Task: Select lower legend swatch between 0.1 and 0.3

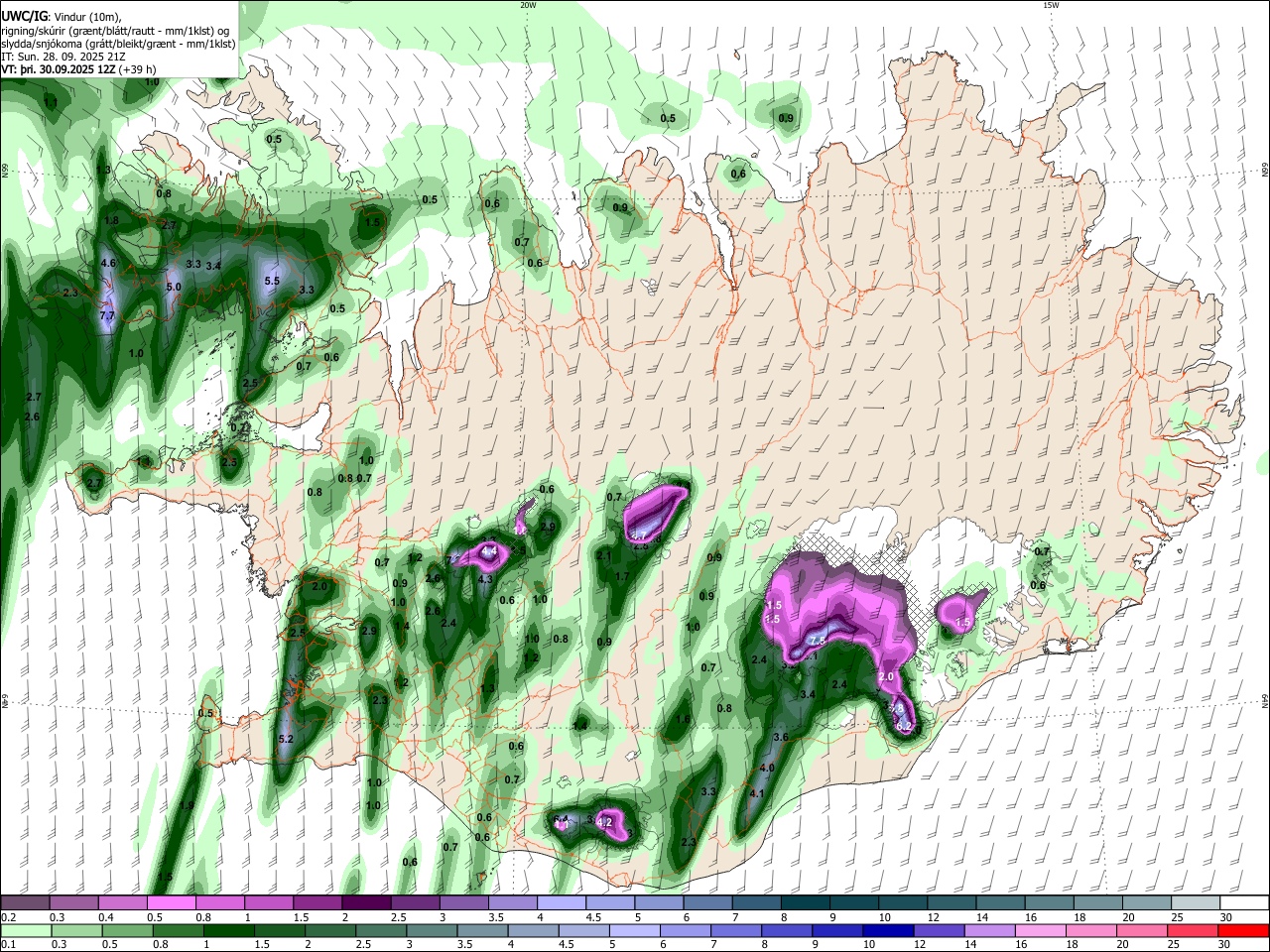Action: pos(25,930)
